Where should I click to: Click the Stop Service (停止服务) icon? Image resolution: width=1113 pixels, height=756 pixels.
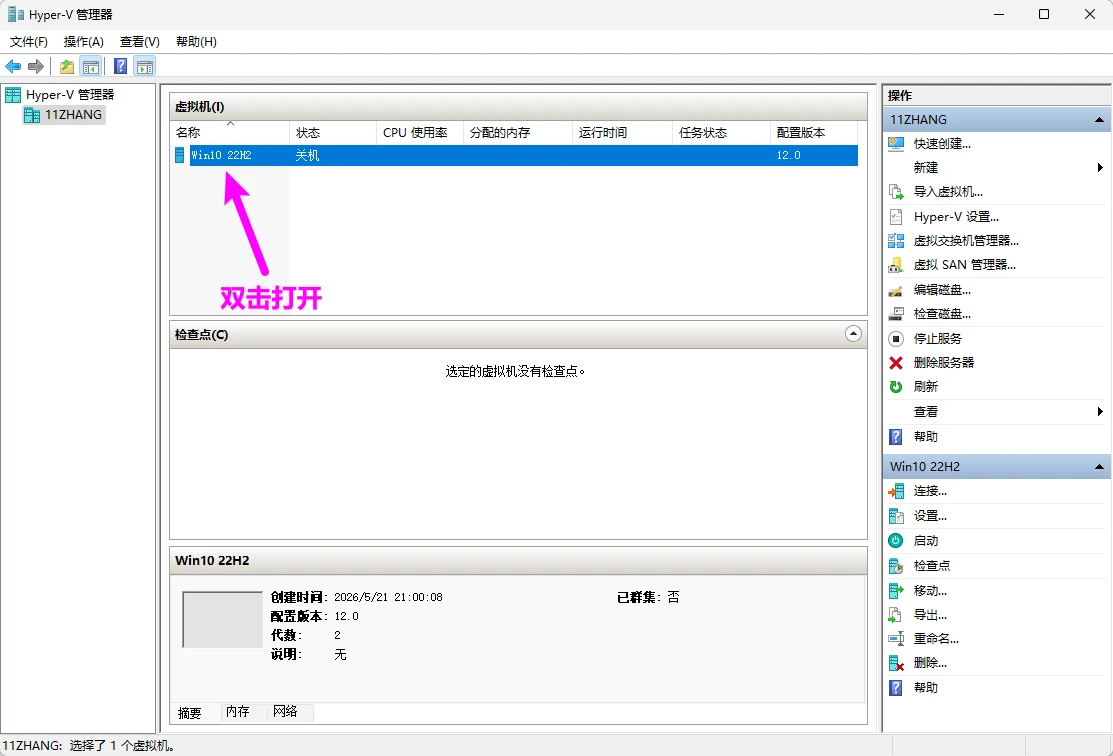(896, 339)
